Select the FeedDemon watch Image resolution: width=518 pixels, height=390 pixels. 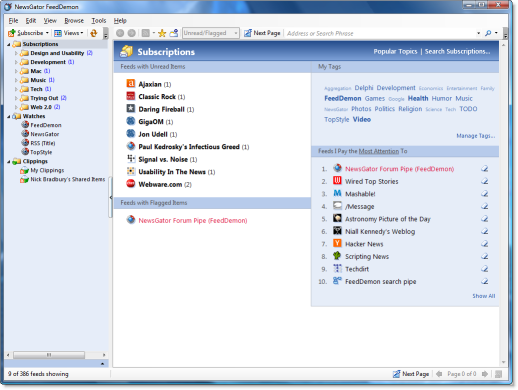point(46,125)
